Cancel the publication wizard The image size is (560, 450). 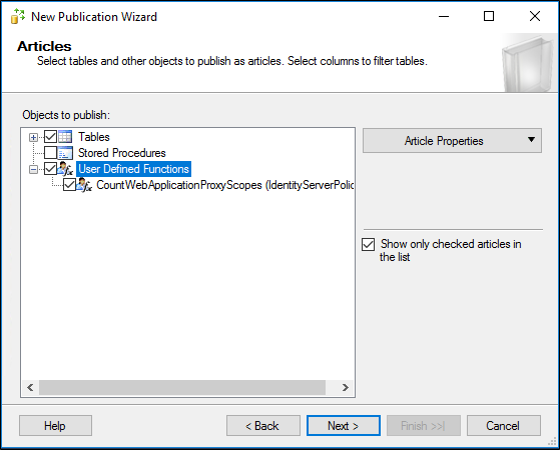504,425
